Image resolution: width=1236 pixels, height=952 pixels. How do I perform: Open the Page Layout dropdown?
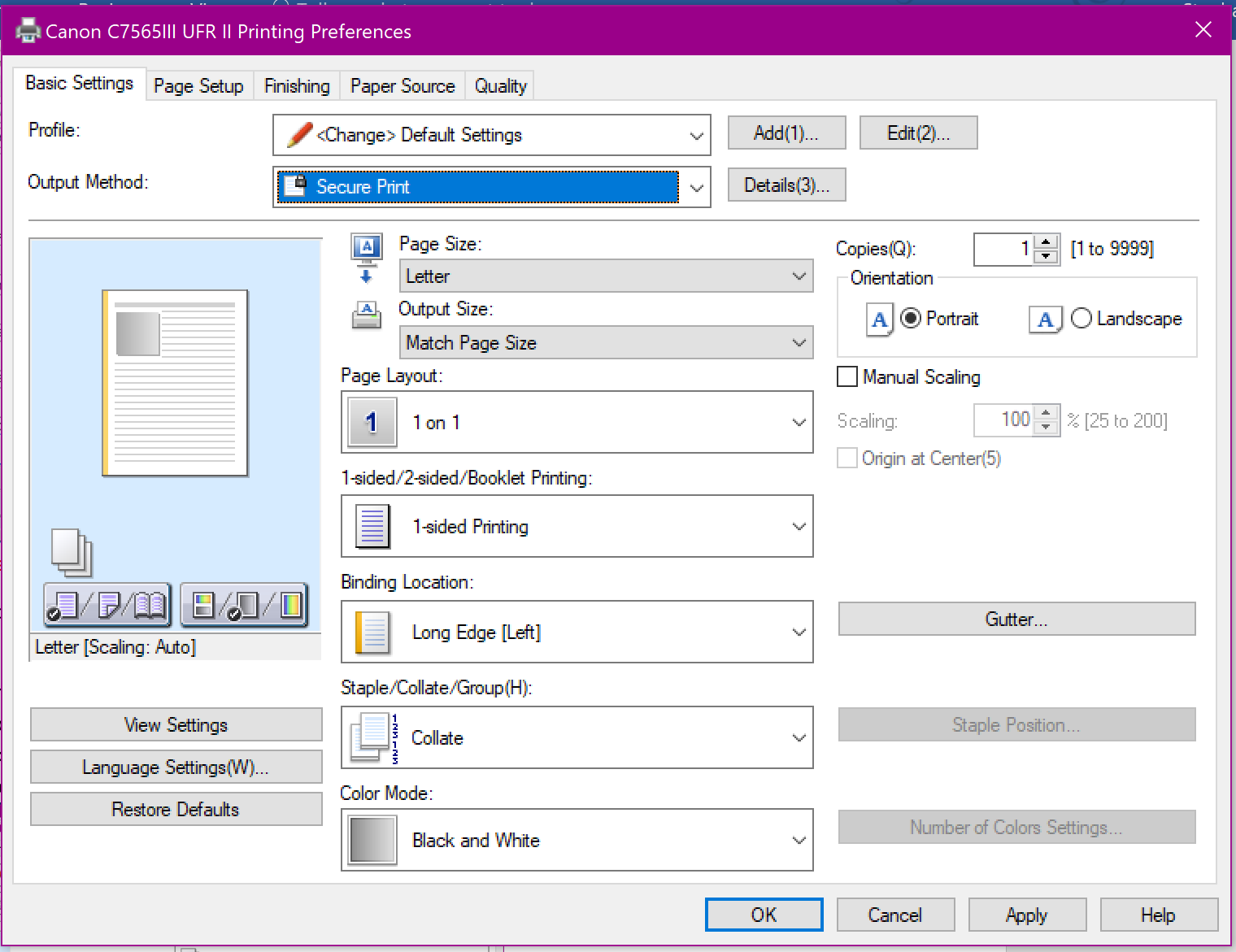(577, 422)
